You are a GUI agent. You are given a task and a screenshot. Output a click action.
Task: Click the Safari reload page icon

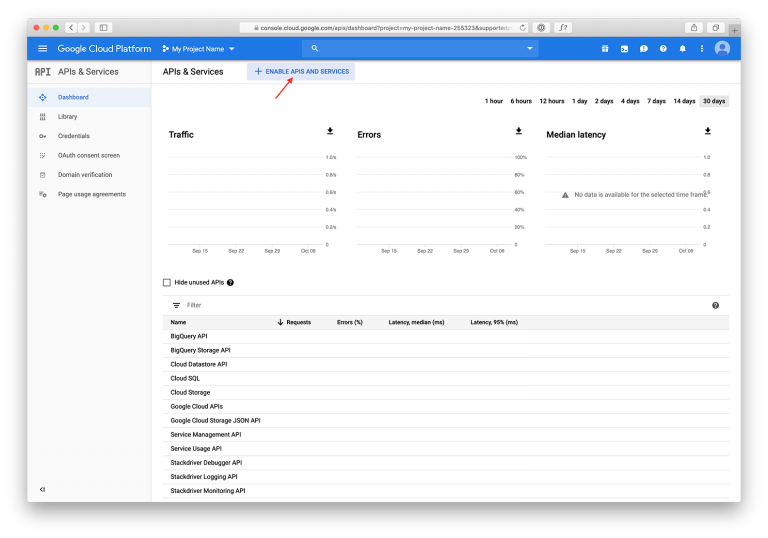coord(523,27)
